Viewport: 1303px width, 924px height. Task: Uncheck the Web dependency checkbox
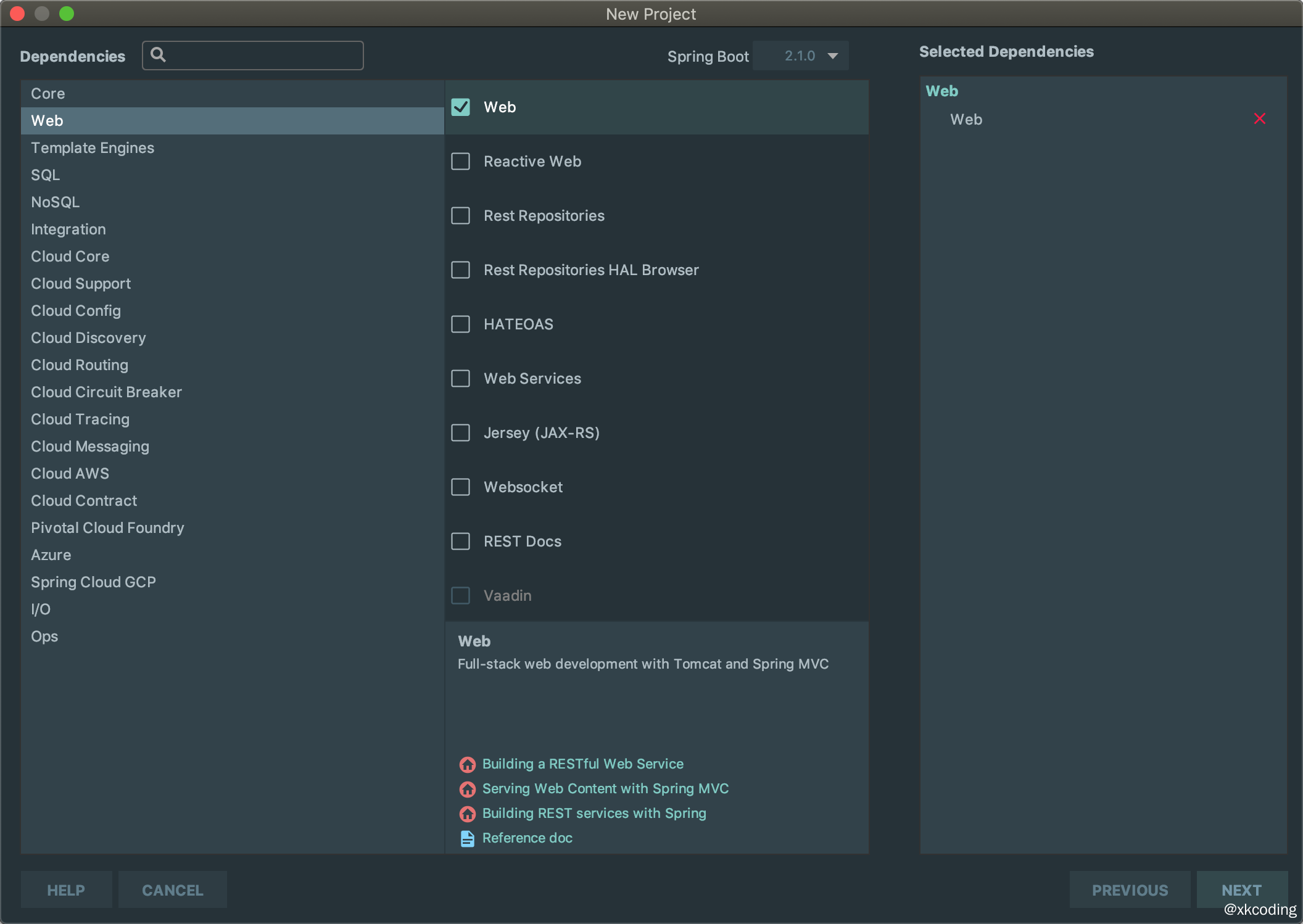click(461, 107)
